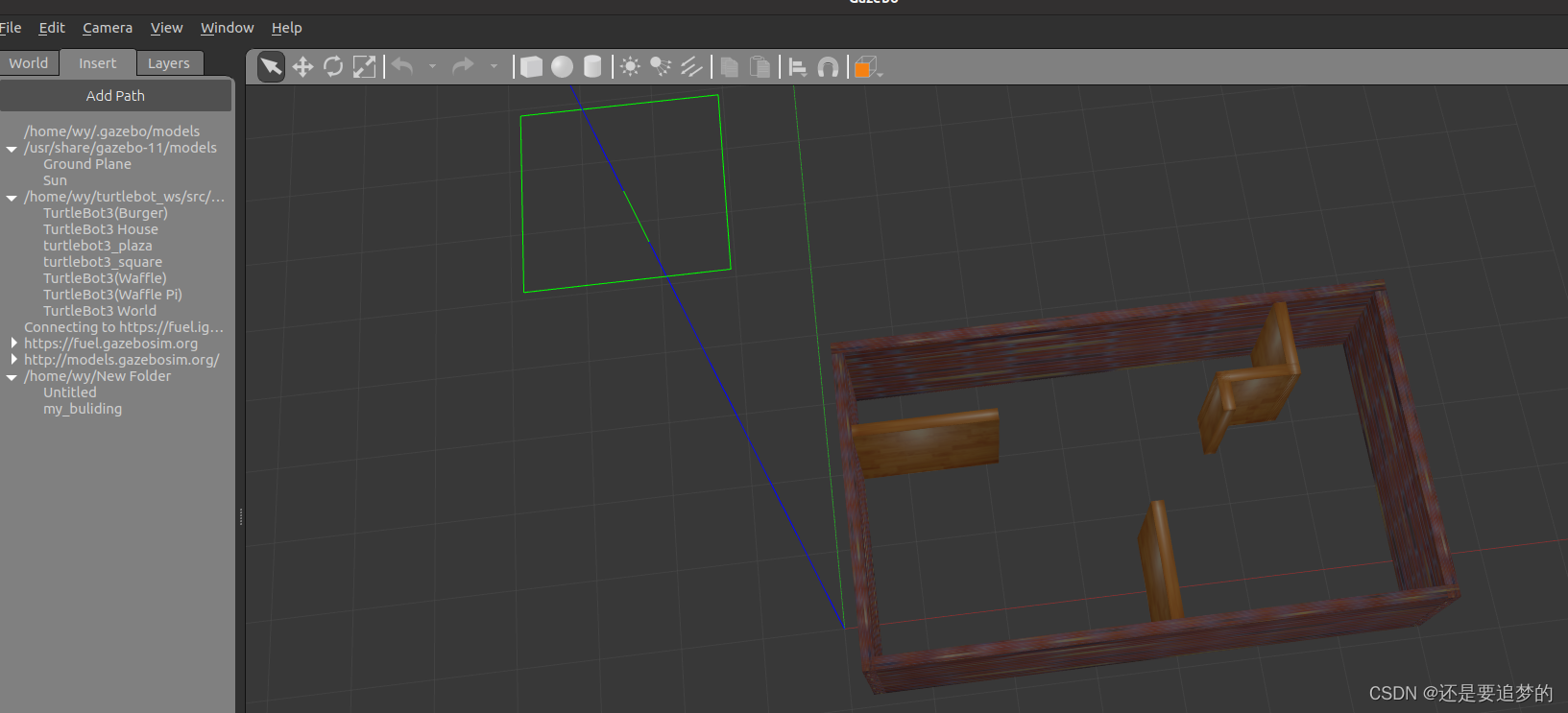Insert the TurtleBot3(Waffle) model
This screenshot has width=1568, height=713.
[105, 278]
